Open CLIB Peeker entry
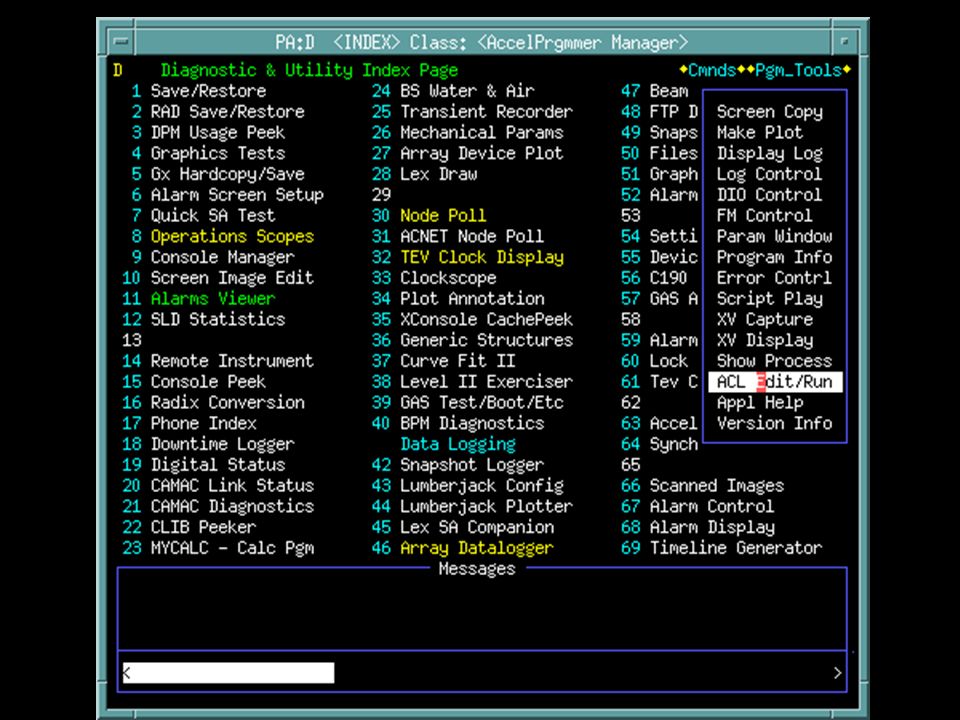The height and width of the screenshot is (720, 960). (x=203, y=527)
